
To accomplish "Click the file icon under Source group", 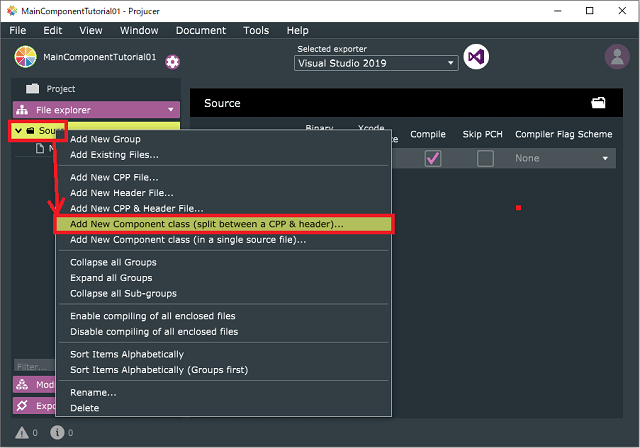I will point(40,148).
